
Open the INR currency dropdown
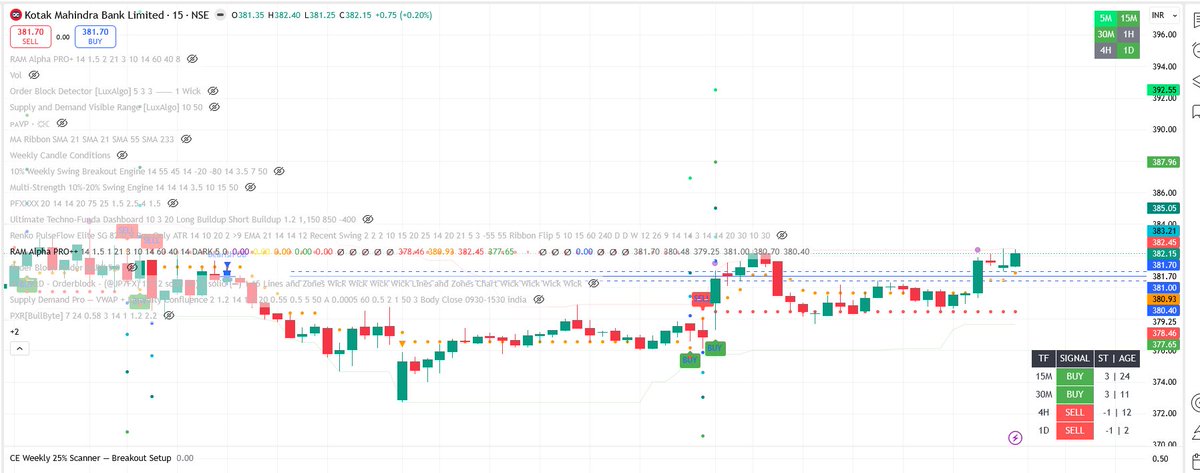(x=1165, y=14)
